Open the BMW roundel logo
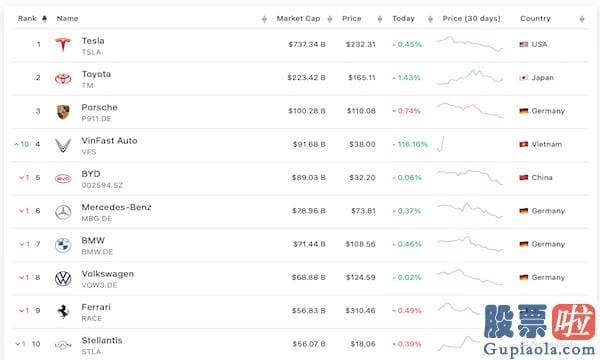600x360 pixels. [x=63, y=245]
